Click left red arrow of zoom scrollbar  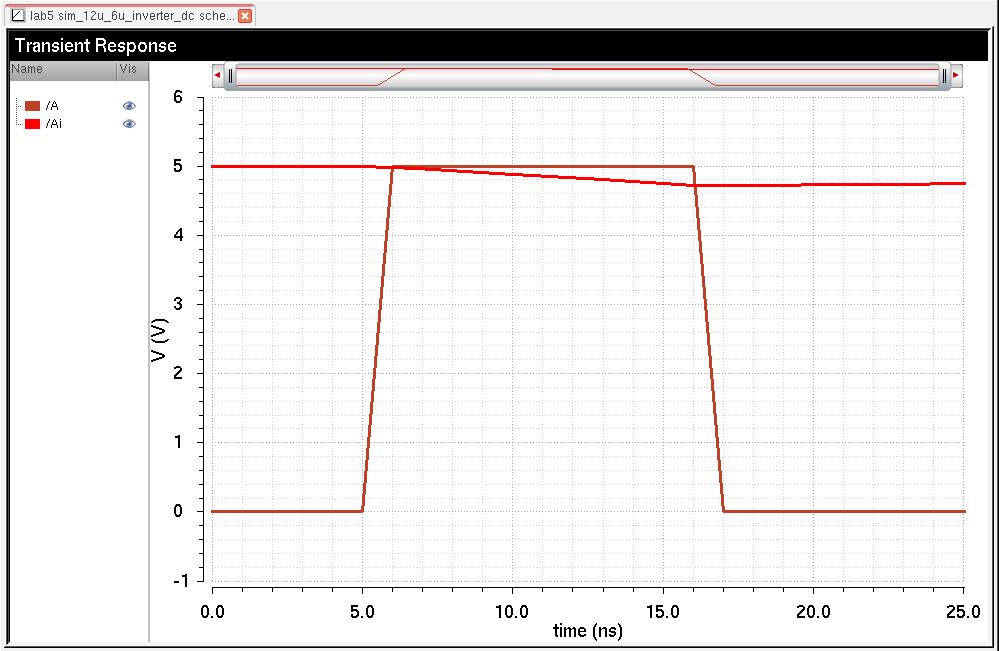point(217,75)
